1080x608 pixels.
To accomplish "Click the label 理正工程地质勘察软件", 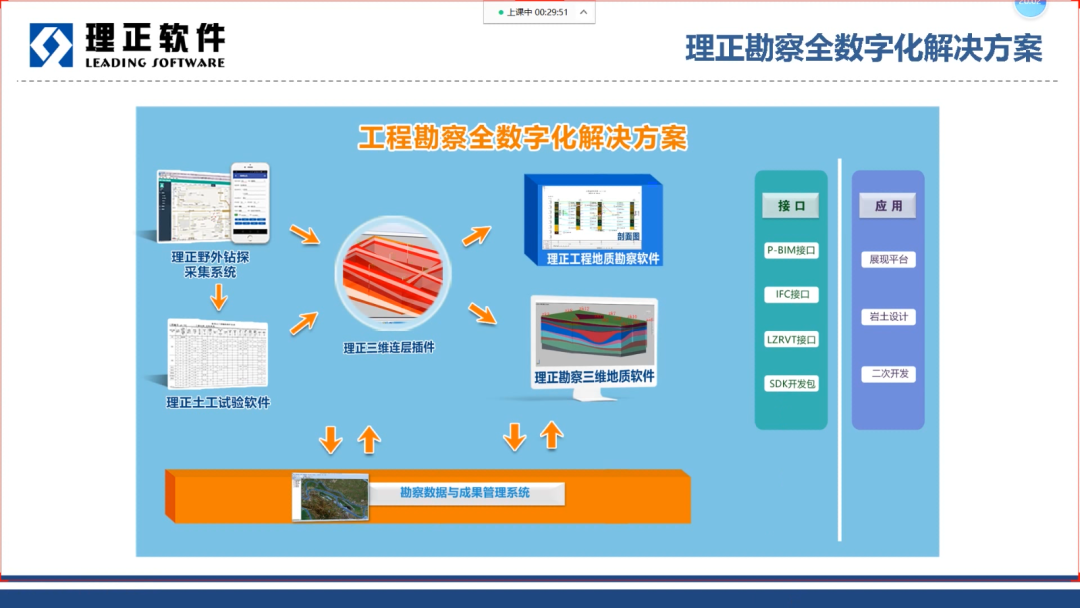I will 603,259.
